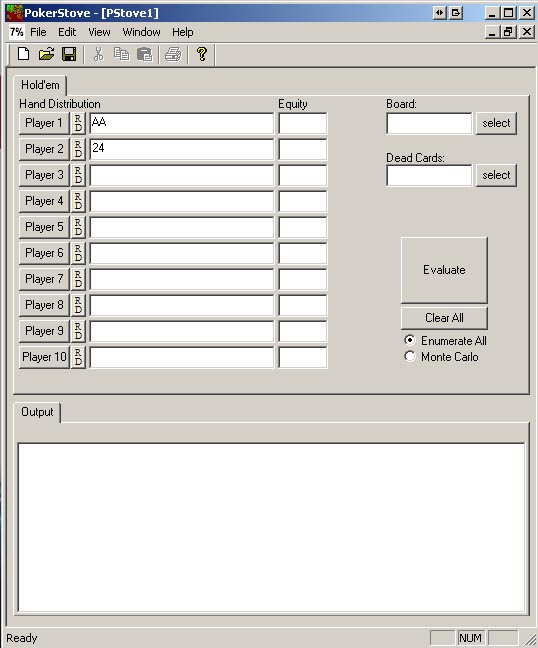Click the Paste clipboard icon
The height and width of the screenshot is (648, 538).
[144, 54]
